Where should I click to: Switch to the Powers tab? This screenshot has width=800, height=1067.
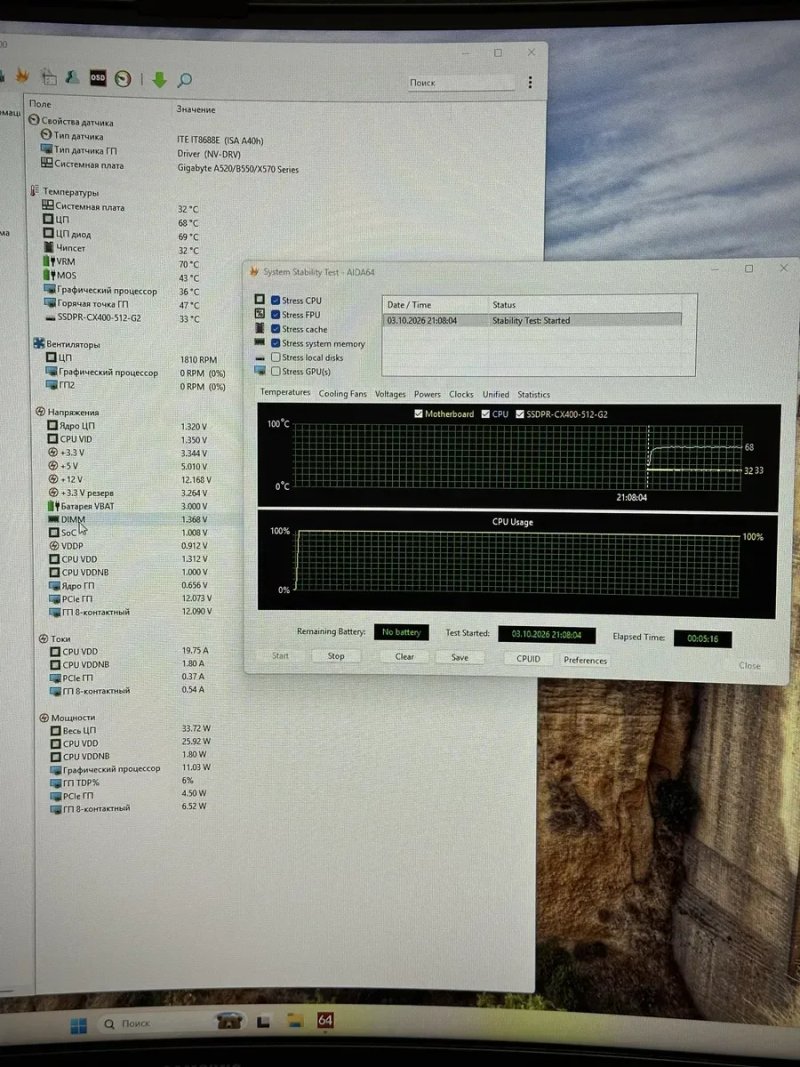(427, 394)
